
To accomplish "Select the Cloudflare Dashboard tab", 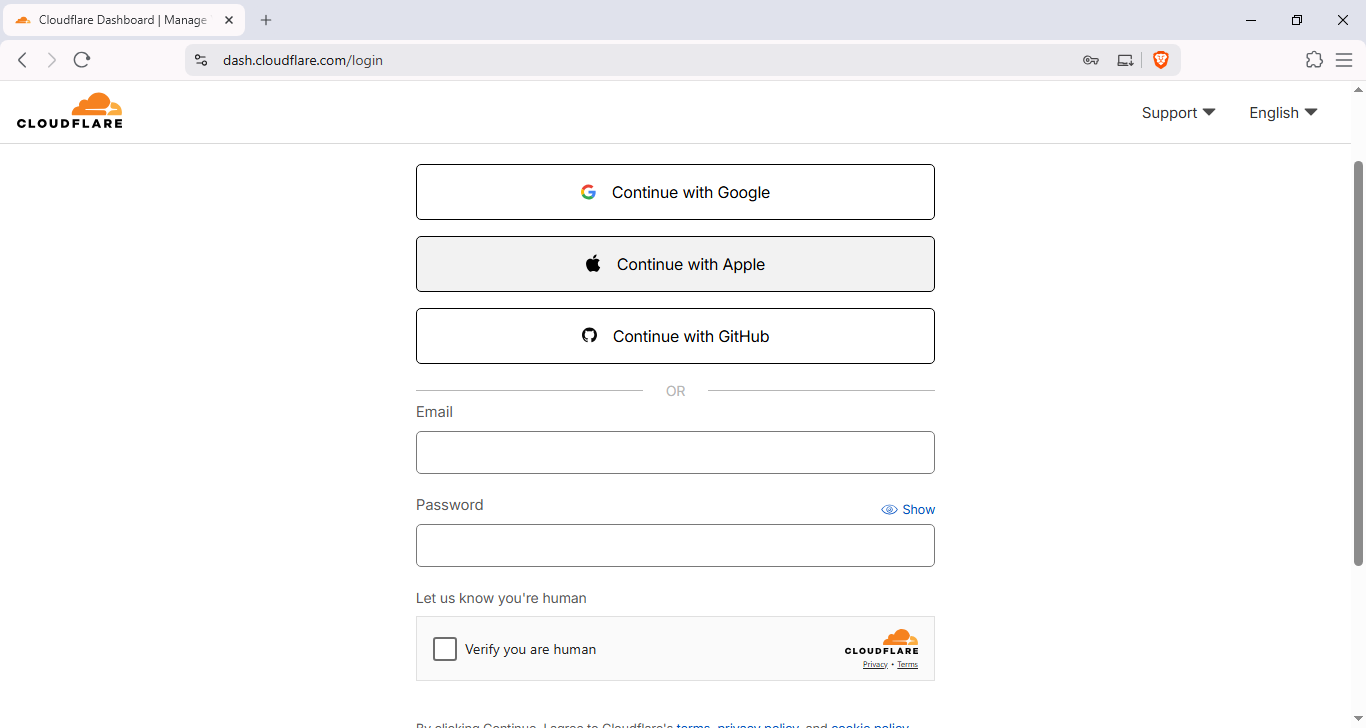I will pos(122,20).
